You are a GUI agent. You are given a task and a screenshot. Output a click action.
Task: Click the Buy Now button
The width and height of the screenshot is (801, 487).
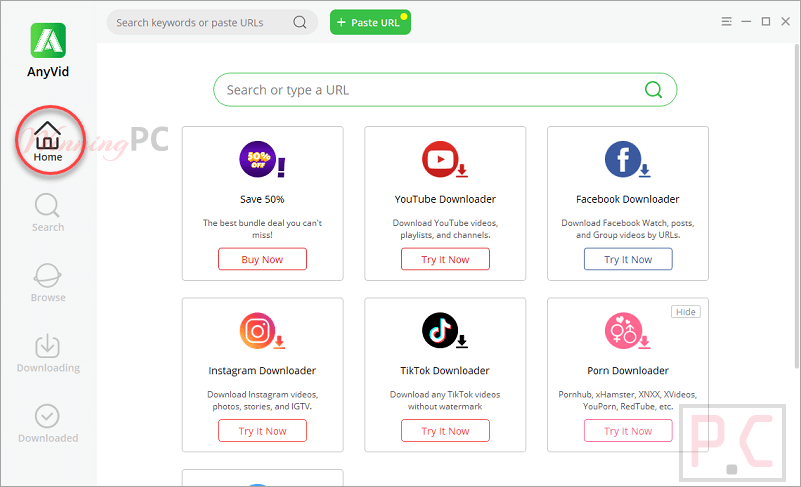262,259
